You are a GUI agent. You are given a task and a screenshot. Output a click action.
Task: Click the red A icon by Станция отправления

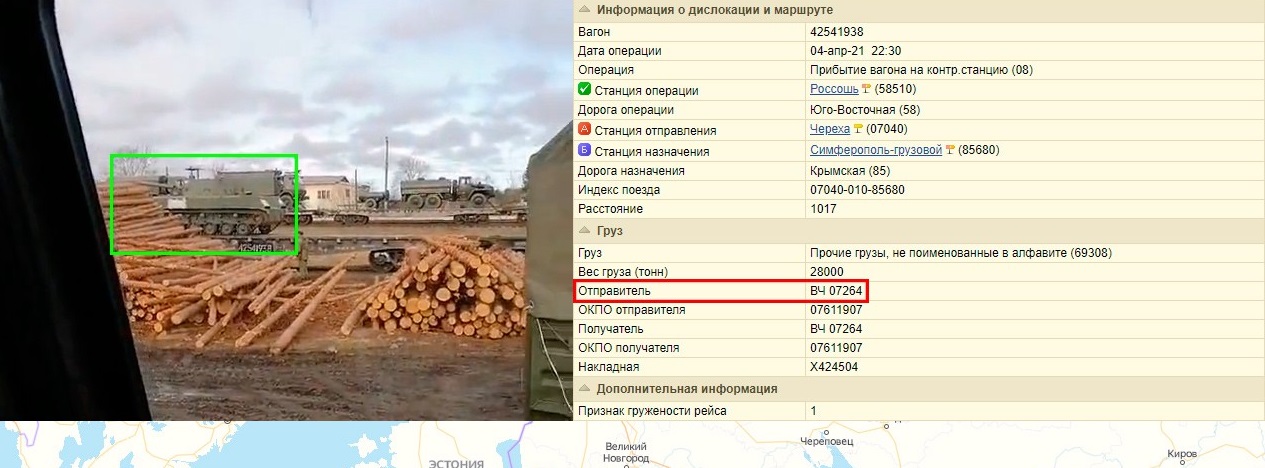(585, 129)
